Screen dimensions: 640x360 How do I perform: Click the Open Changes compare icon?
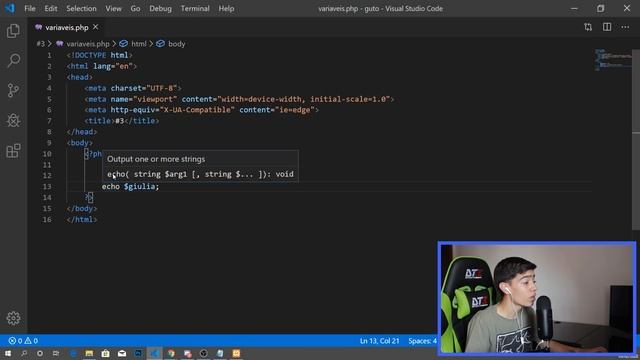[x=588, y=27]
